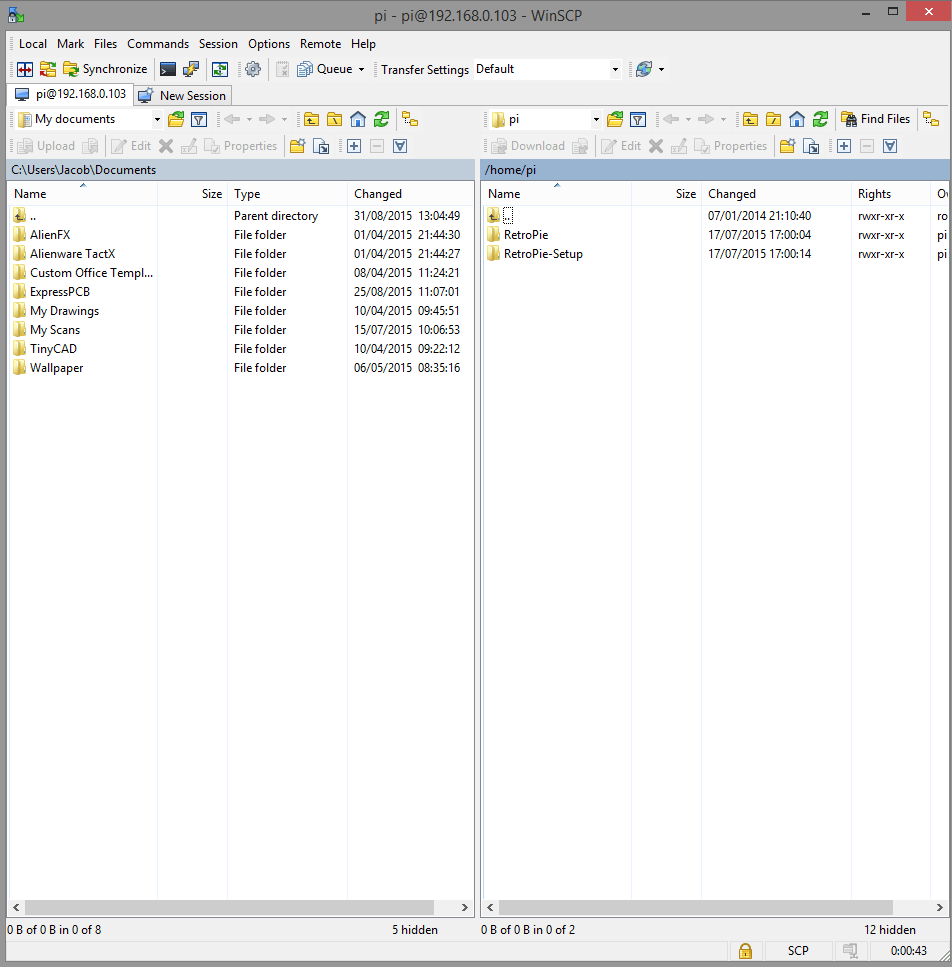Click the Preferences gear icon
The height and width of the screenshot is (967, 952).
coord(253,69)
